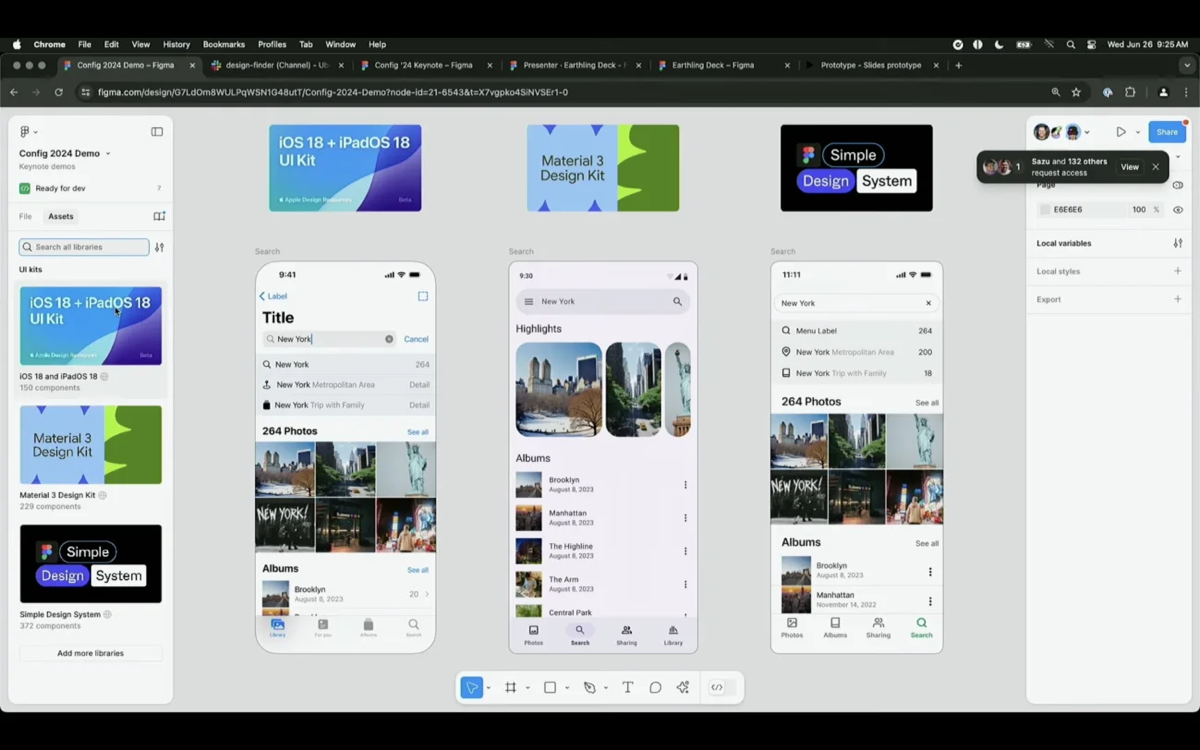
Task: Clear search field in iOS mockup
Action: coord(389,339)
